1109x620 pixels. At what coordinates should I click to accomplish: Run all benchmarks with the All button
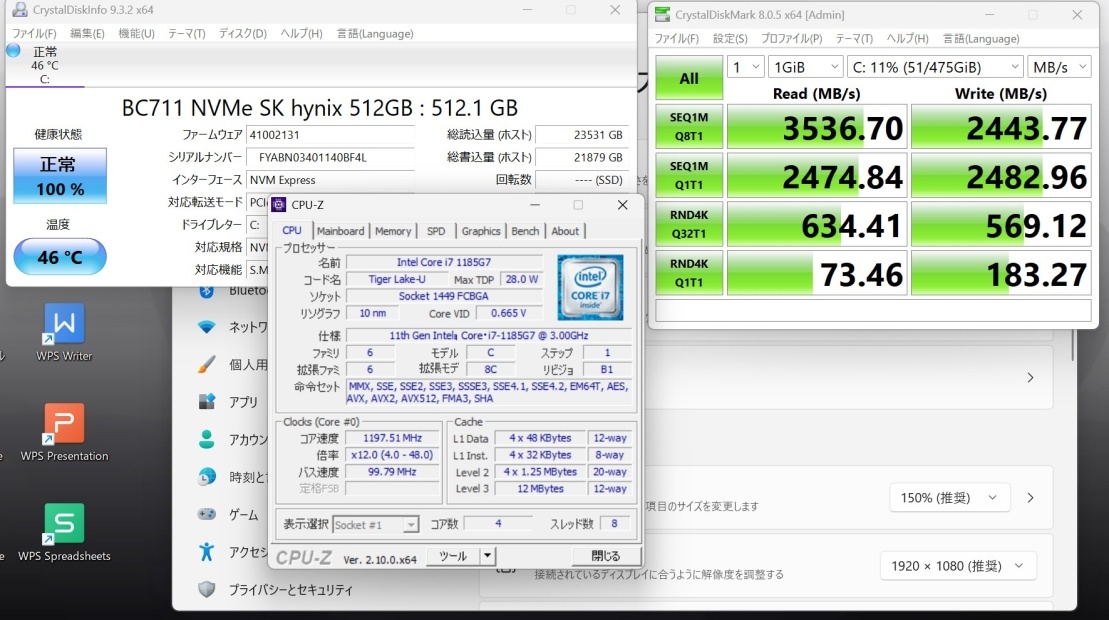(689, 78)
